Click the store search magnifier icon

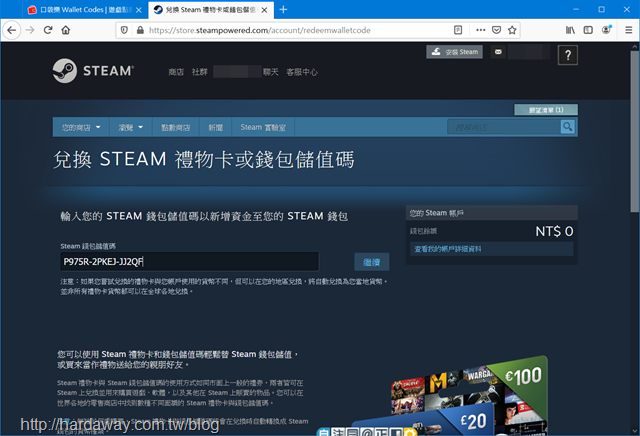click(x=568, y=127)
